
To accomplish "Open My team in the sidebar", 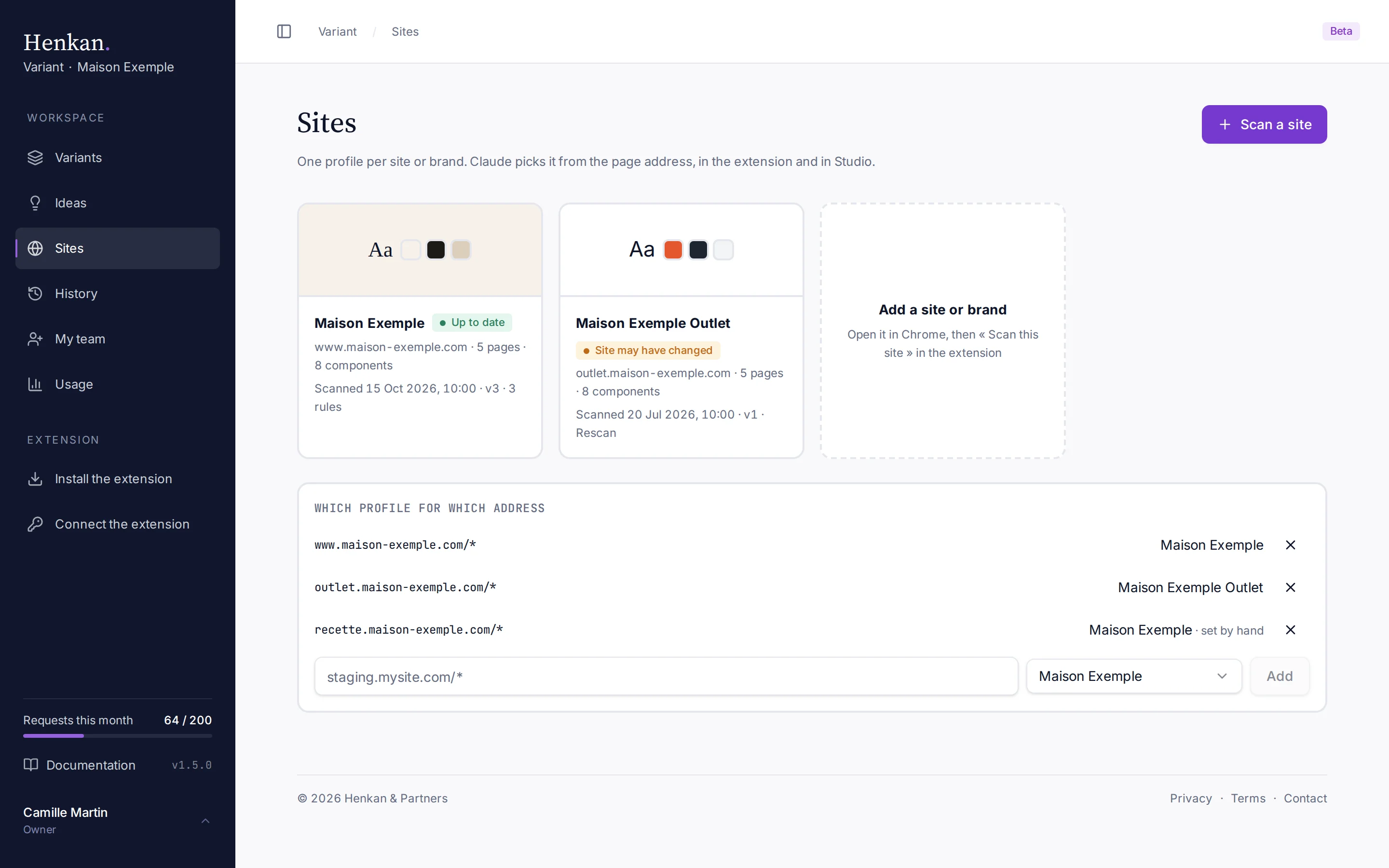I will tap(118, 339).
